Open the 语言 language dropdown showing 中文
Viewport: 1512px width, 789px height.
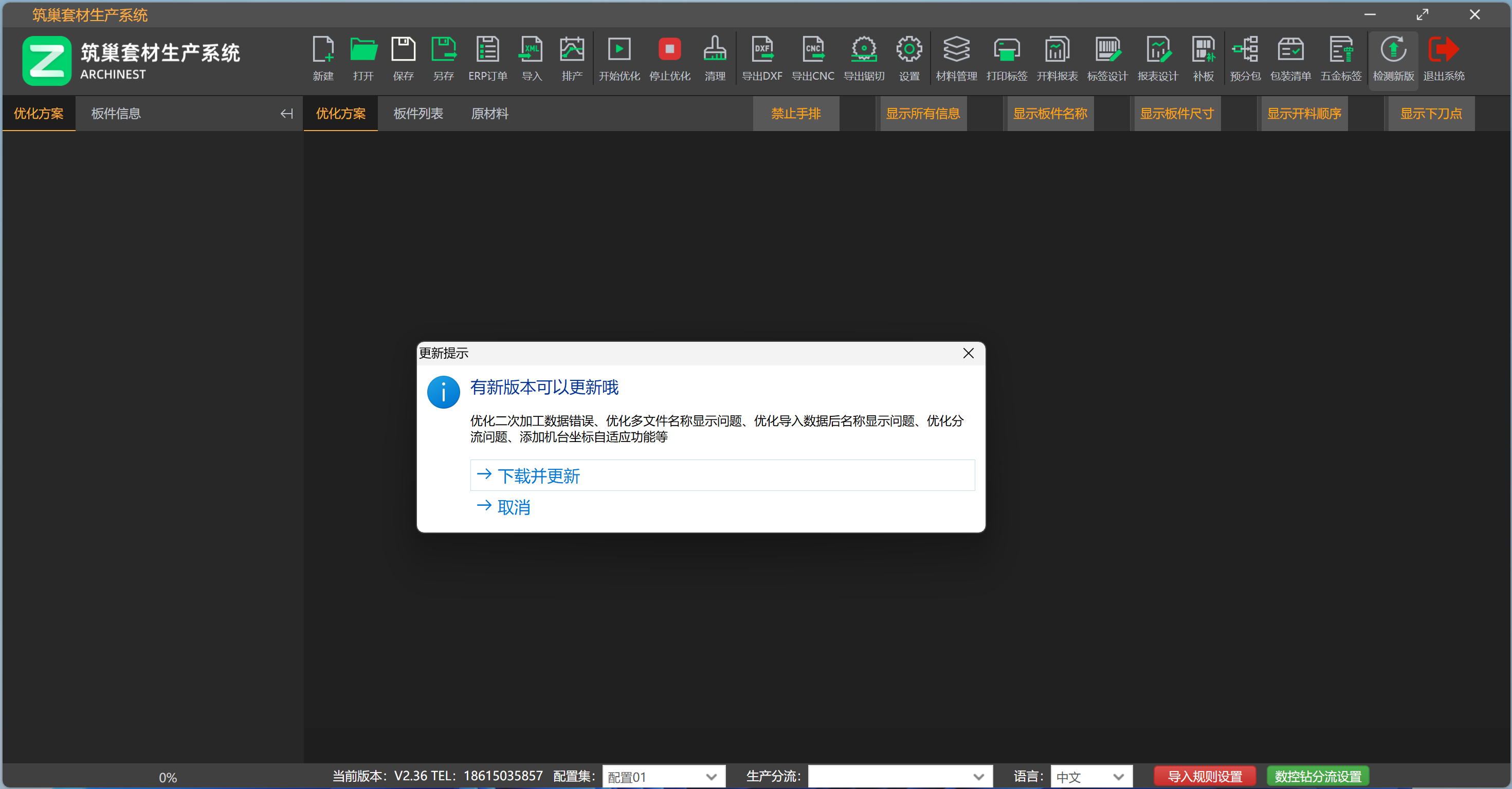pyautogui.click(x=1090, y=776)
